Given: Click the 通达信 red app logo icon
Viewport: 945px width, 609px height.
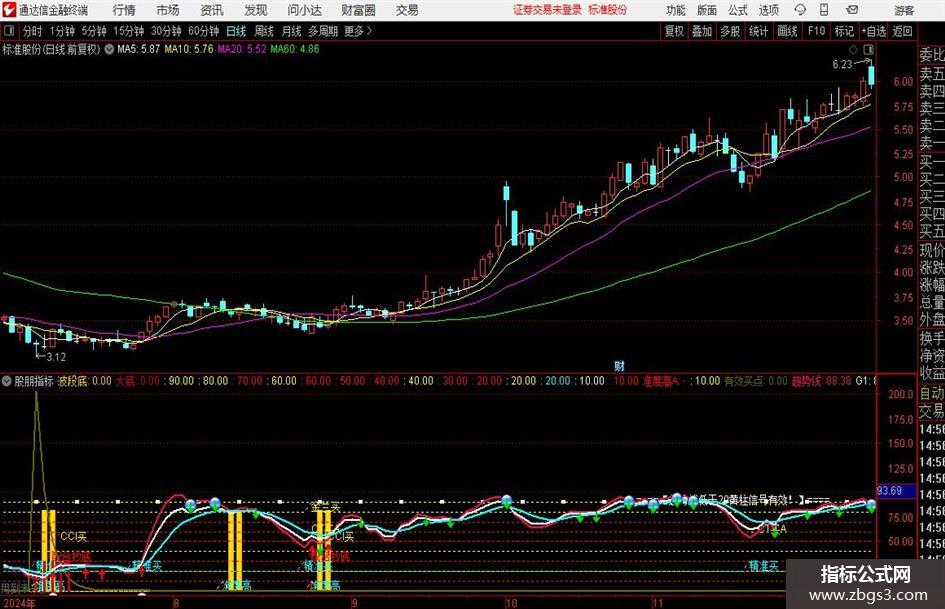Looking at the screenshot, I should (x=9, y=10).
